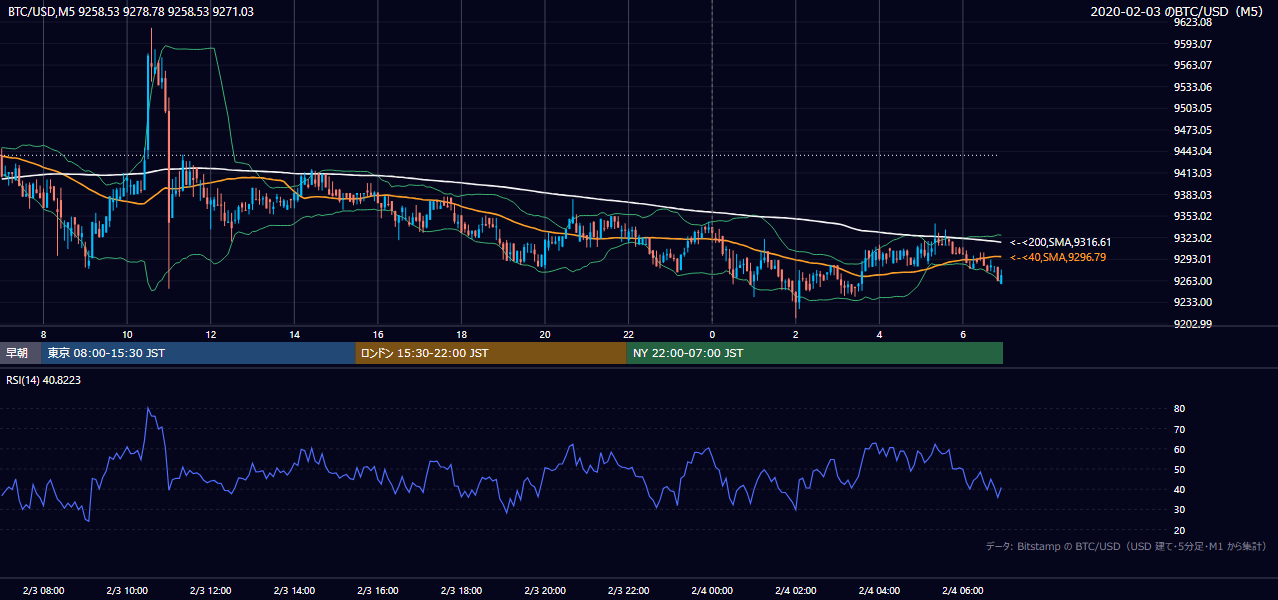1278x600 pixels.
Task: Select the 40 level on RSI axis
Action: (1180, 489)
